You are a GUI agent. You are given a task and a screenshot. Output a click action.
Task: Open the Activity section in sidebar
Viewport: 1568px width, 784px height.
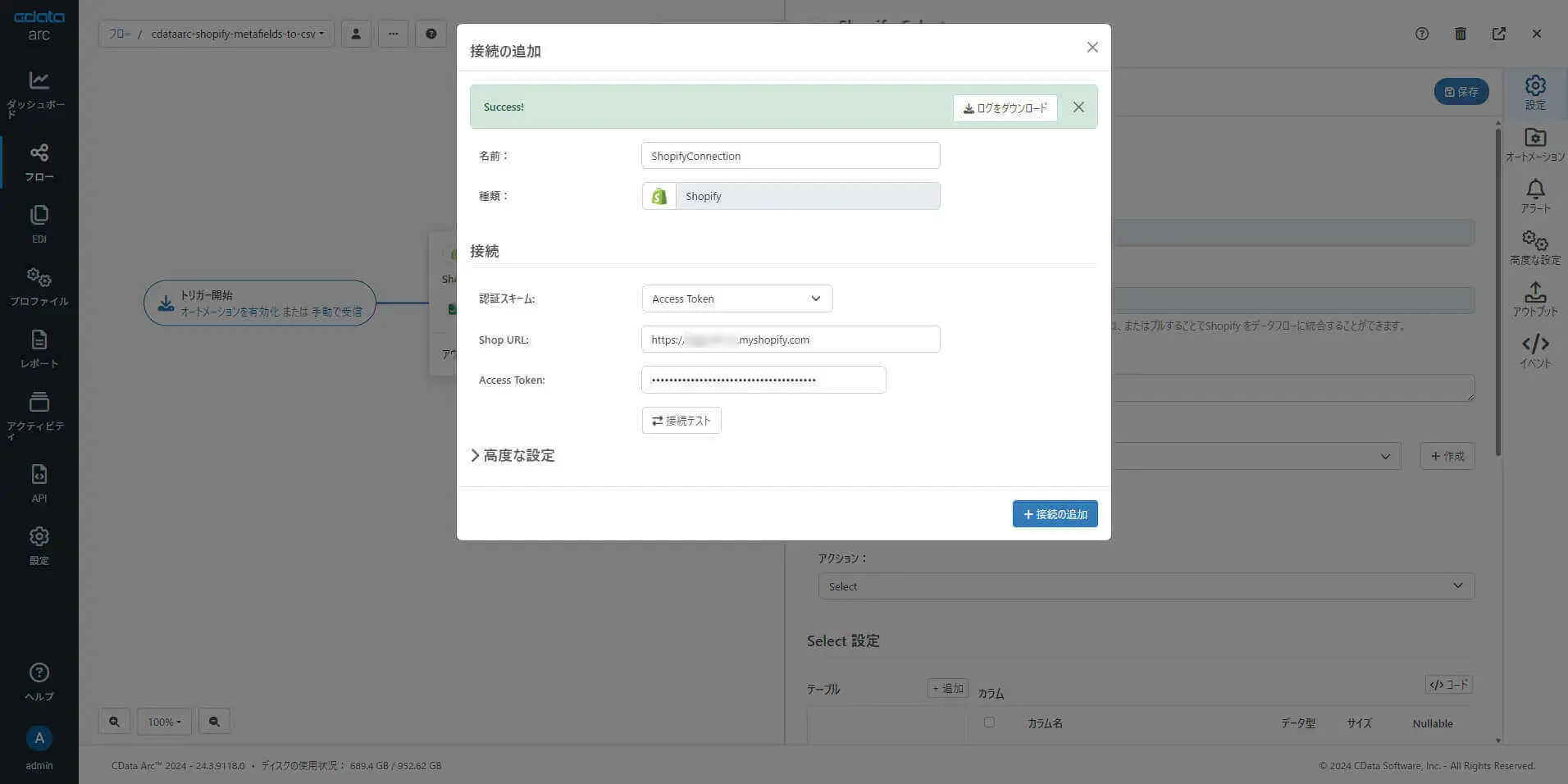coord(39,415)
